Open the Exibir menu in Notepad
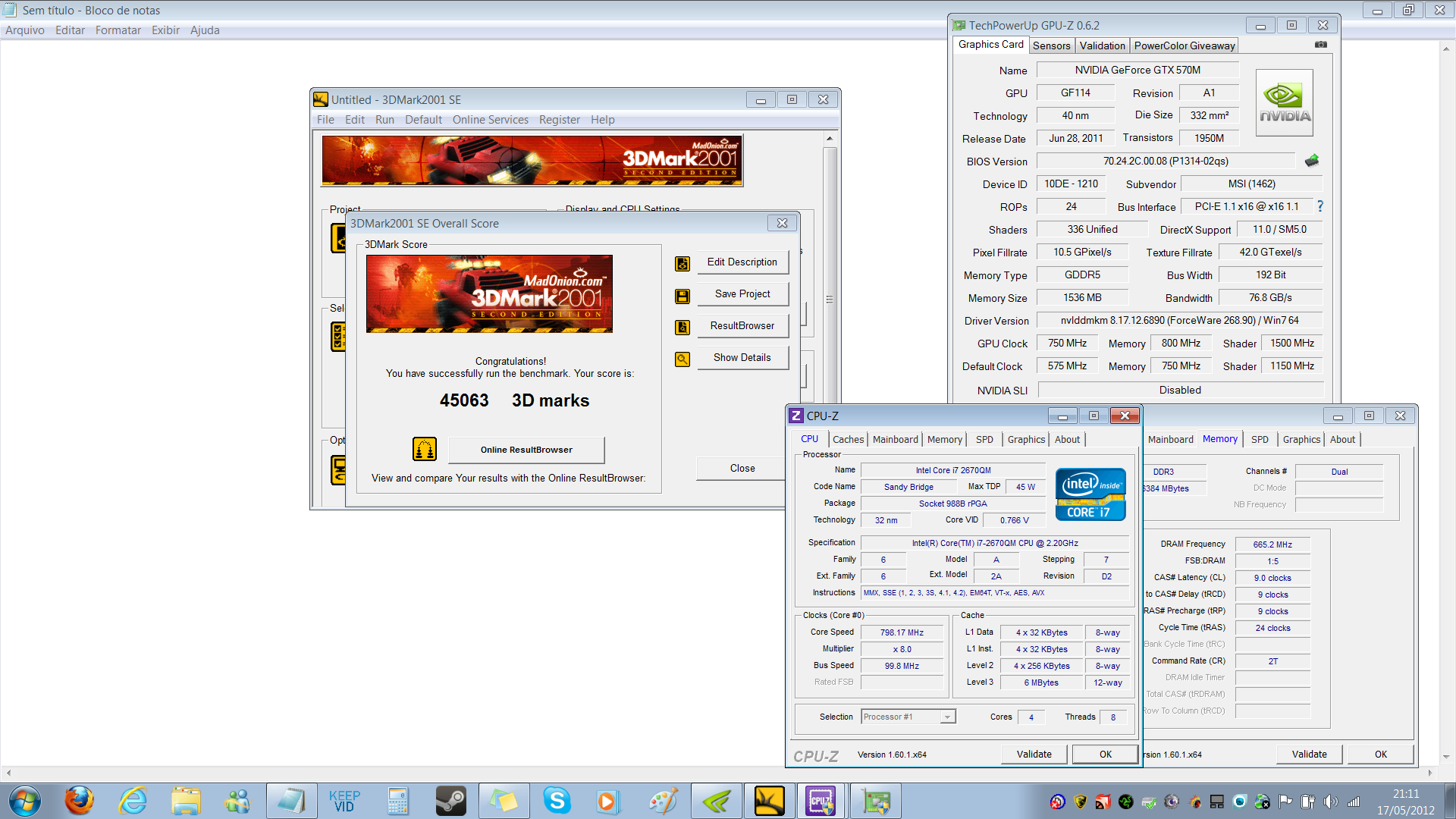This screenshot has height=819, width=1456. tap(165, 30)
